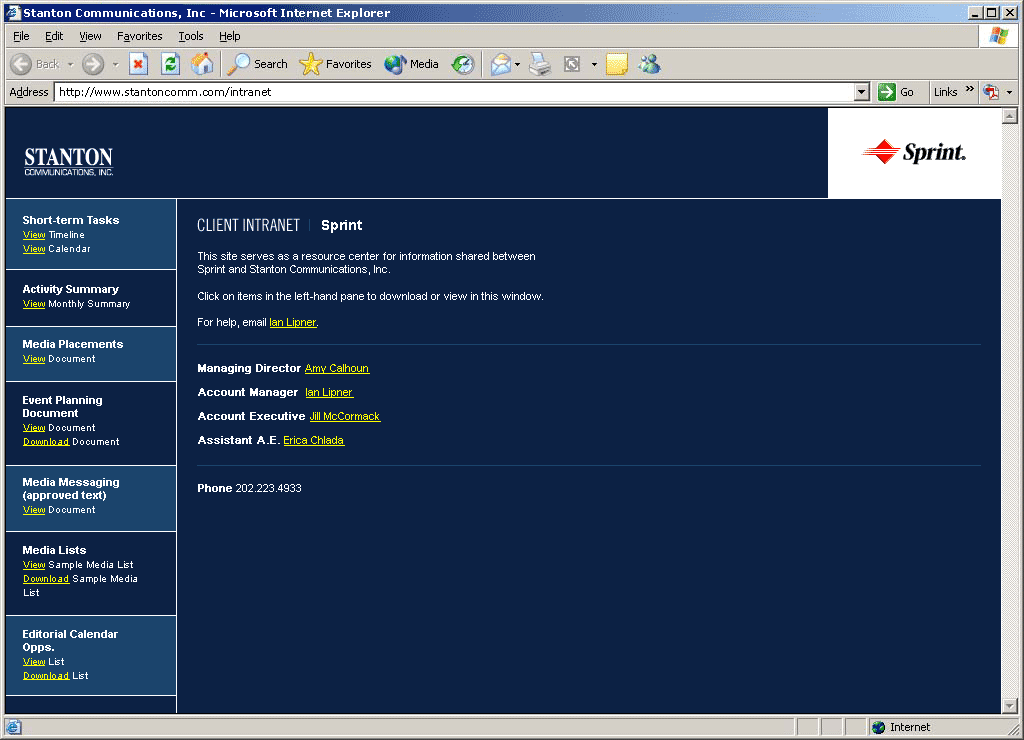View the Monthly Summary link
Screen dimensions: 1024x740
click(x=34, y=304)
